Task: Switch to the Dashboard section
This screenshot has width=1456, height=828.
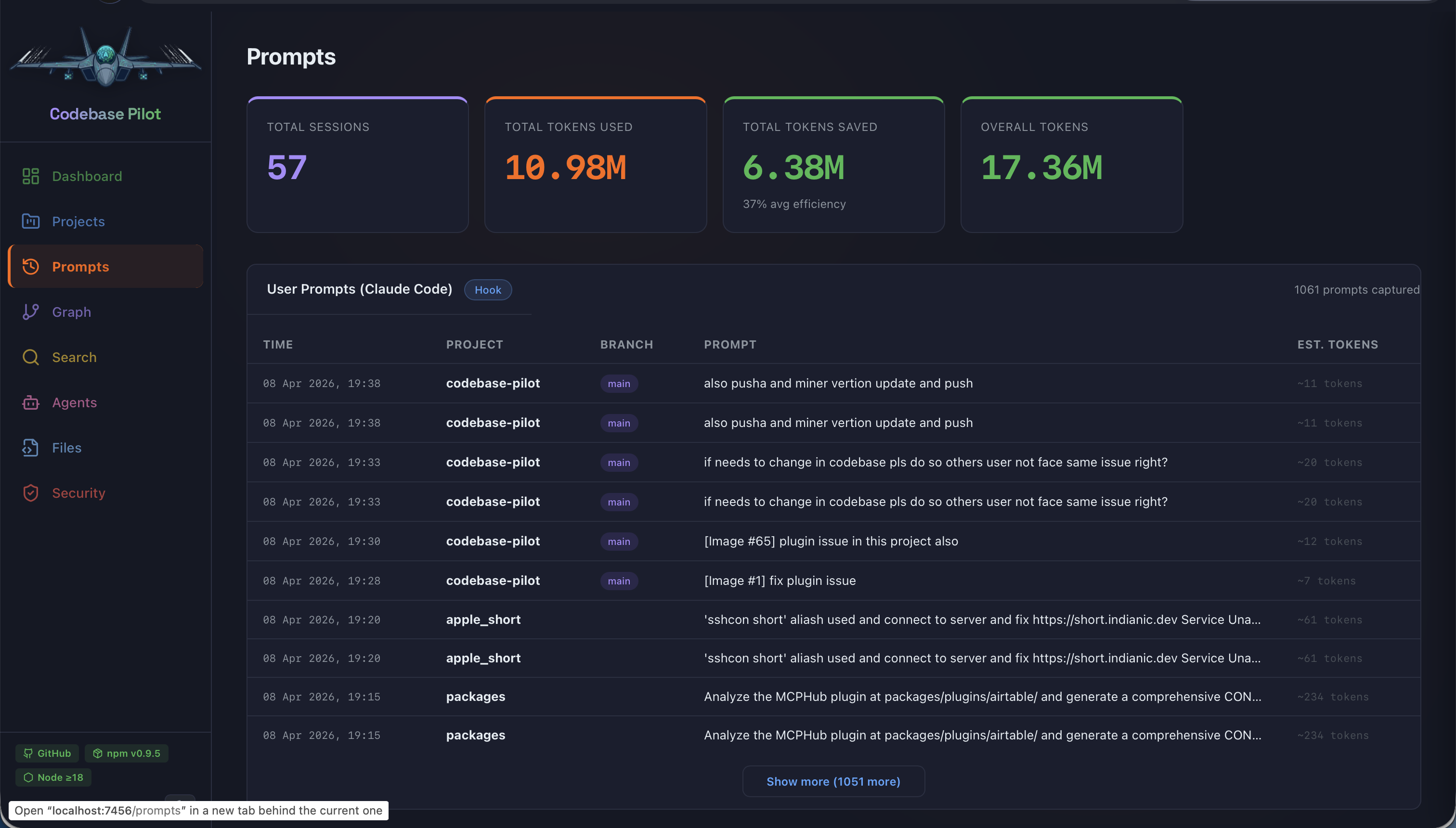Action: click(x=87, y=176)
